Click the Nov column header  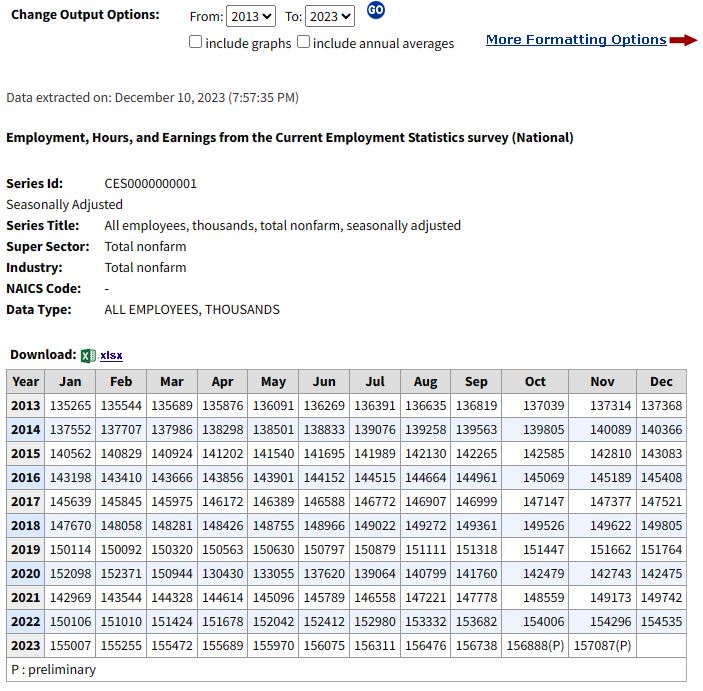click(x=602, y=382)
